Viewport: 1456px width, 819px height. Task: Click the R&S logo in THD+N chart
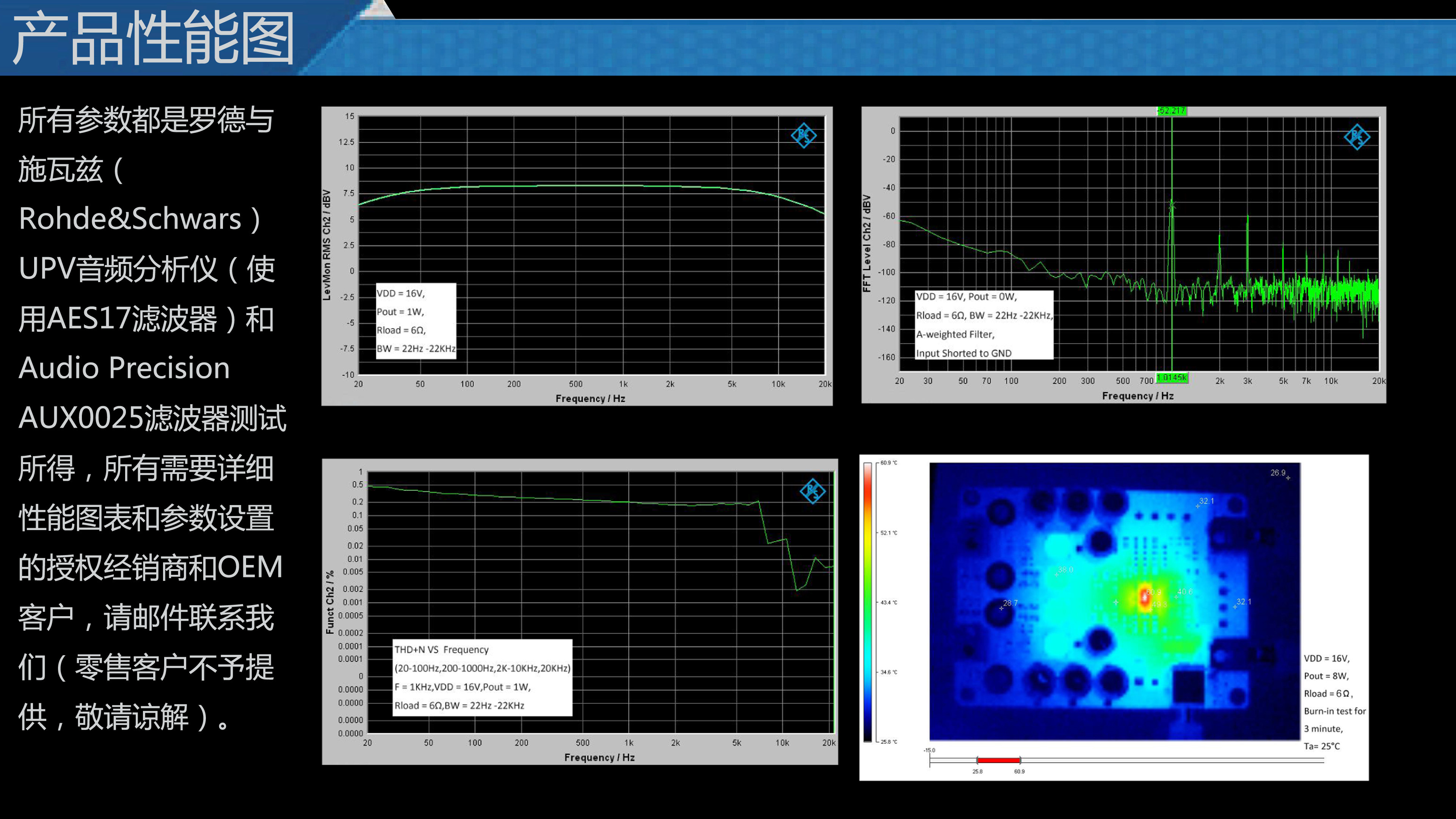[x=812, y=491]
